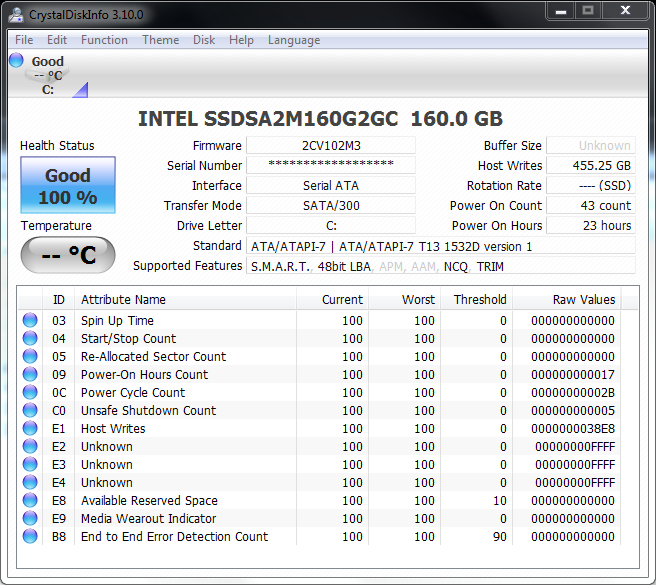Open the Function menu
The height and width of the screenshot is (585, 656).
tap(104, 40)
